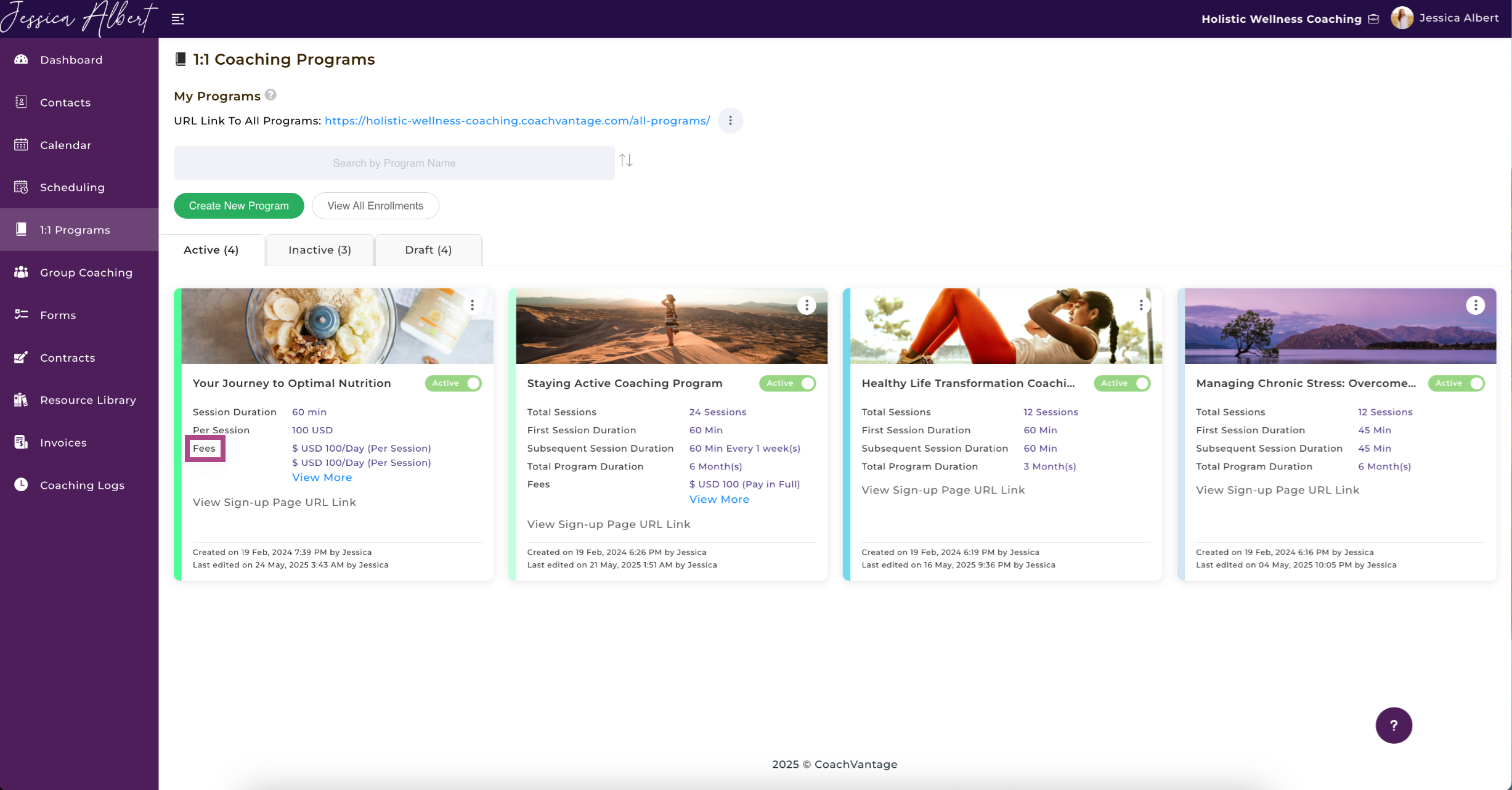Click the 24 Sessions value

(x=718, y=412)
